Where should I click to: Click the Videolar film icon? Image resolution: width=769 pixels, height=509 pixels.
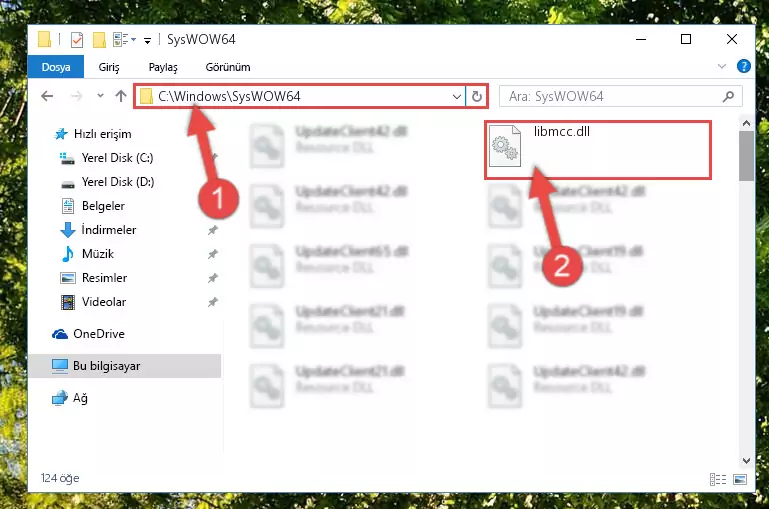tap(68, 302)
